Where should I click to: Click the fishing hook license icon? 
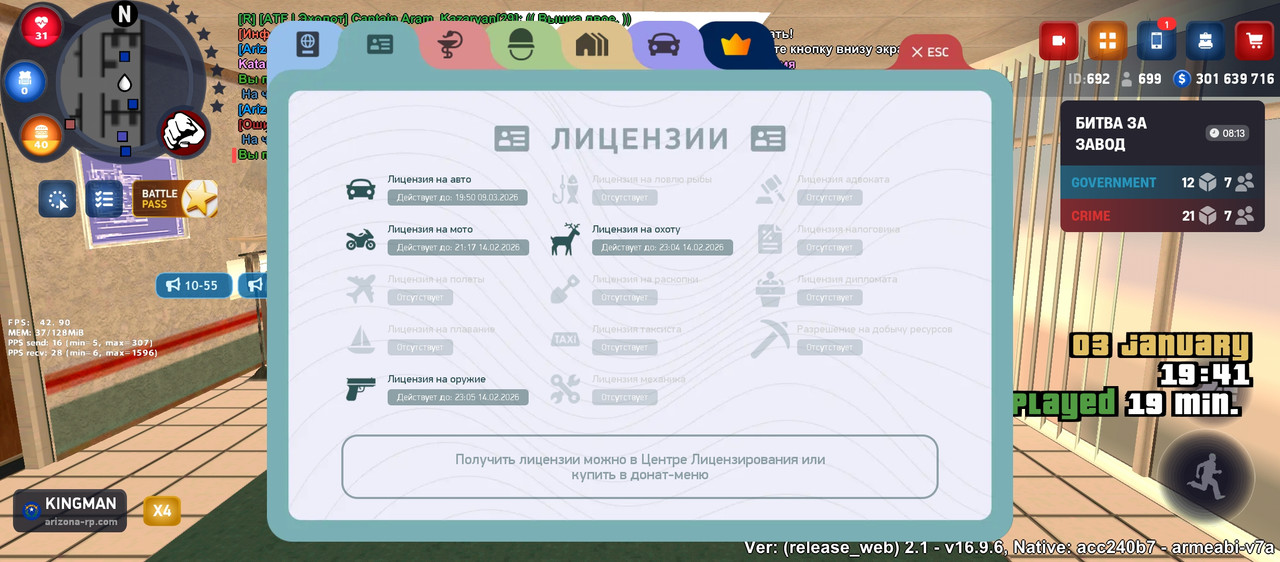tap(565, 189)
